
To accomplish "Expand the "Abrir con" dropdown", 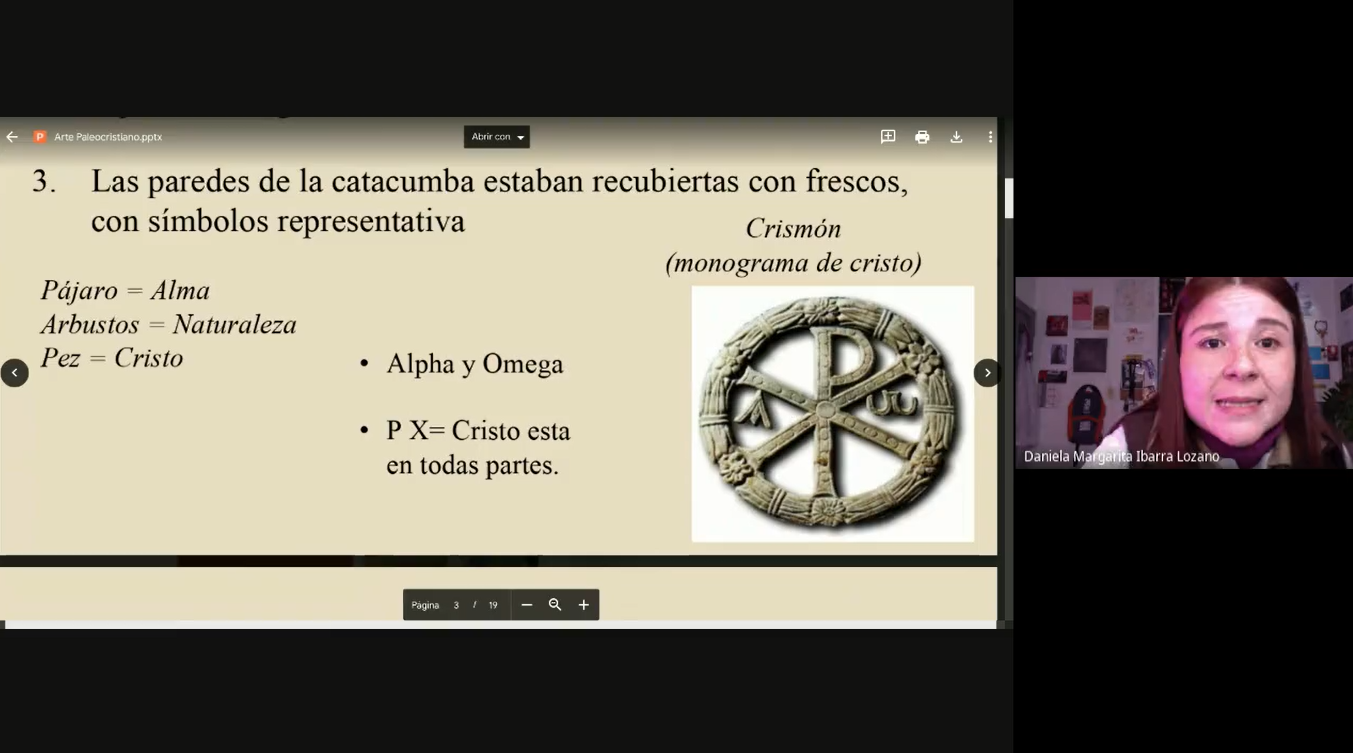I will pyautogui.click(x=497, y=137).
